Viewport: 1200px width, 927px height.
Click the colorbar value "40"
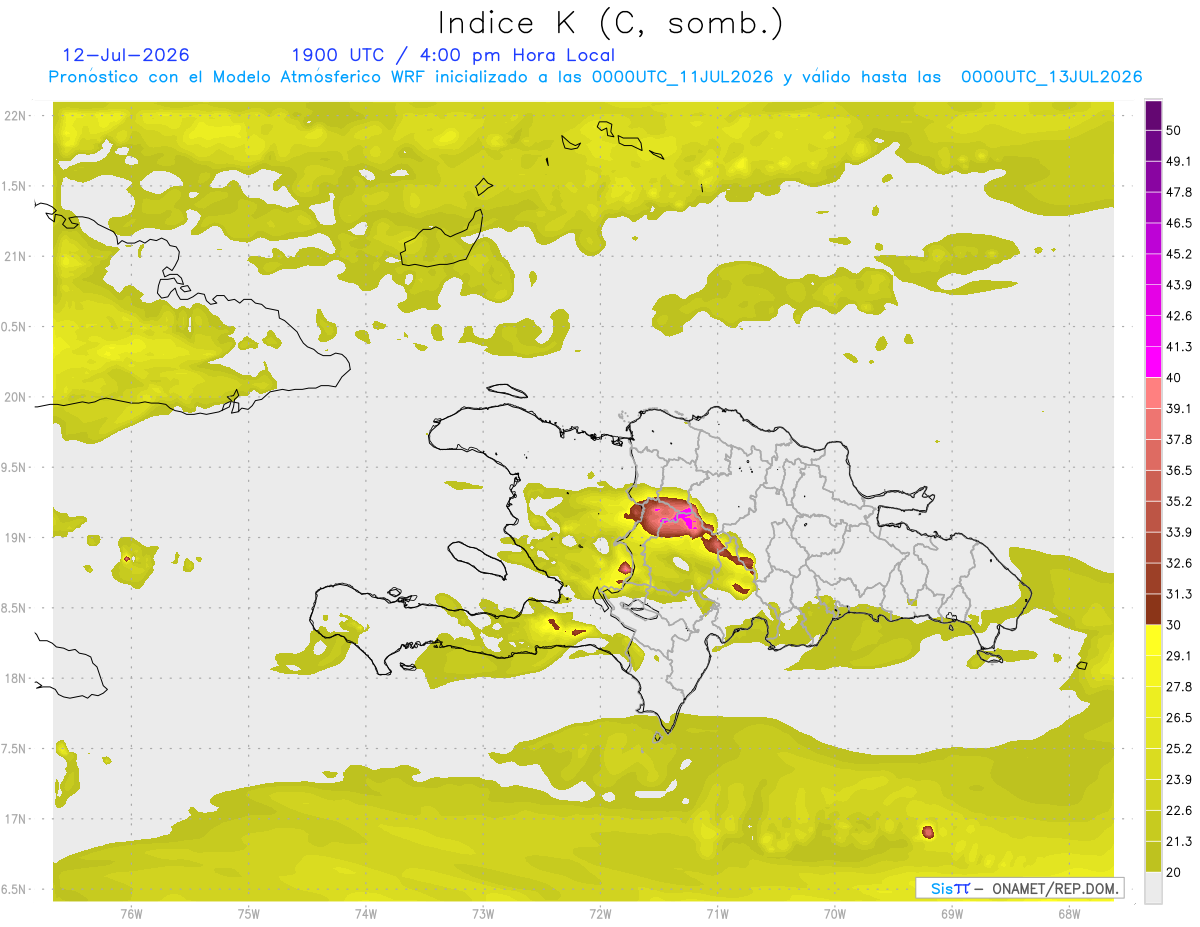[x=1174, y=378]
